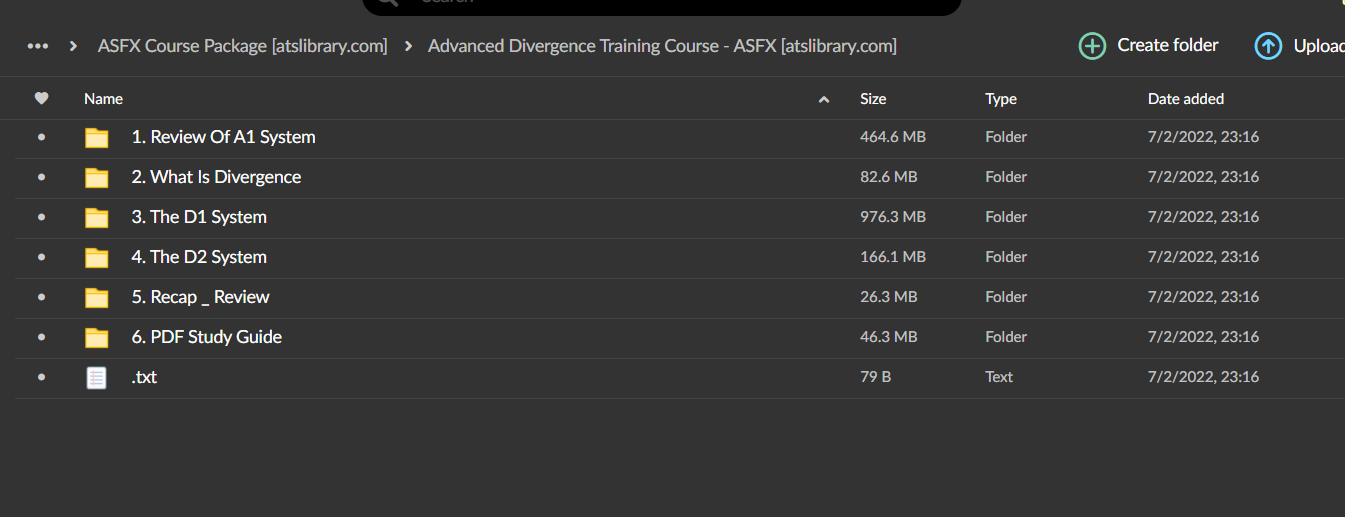
Task: Toggle favorite dot for 2. What Is Divergence
Action: [41, 177]
